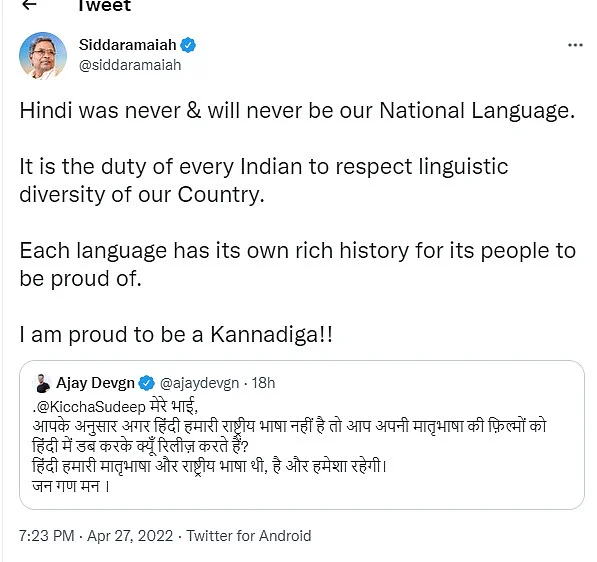Image resolution: width=597 pixels, height=562 pixels.
Task: Click the 18h timestamp on quoted tweet
Action: tap(263, 383)
